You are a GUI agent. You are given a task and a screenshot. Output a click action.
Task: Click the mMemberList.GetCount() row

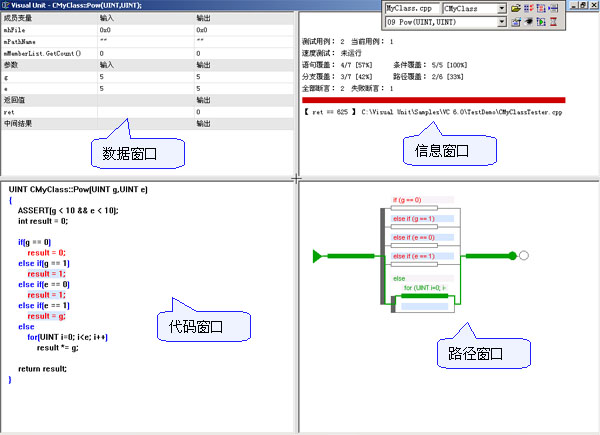(147, 53)
